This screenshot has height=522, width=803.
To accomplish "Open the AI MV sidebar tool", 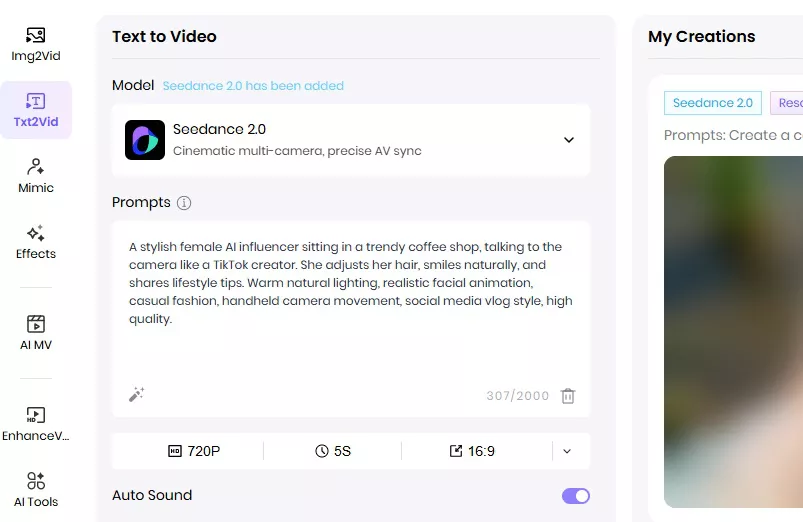I will tap(36, 333).
